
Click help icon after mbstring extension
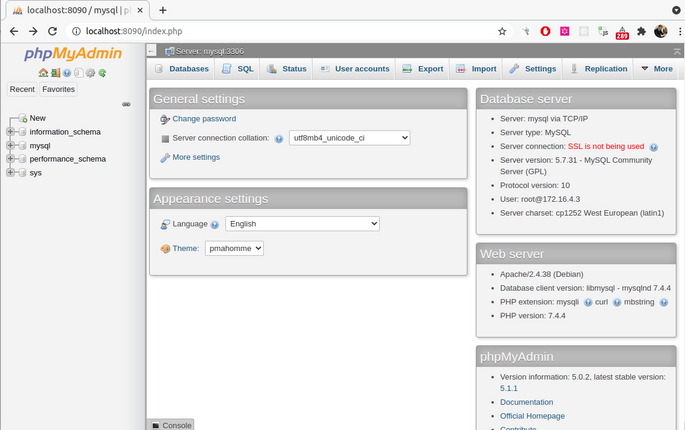[664, 302]
